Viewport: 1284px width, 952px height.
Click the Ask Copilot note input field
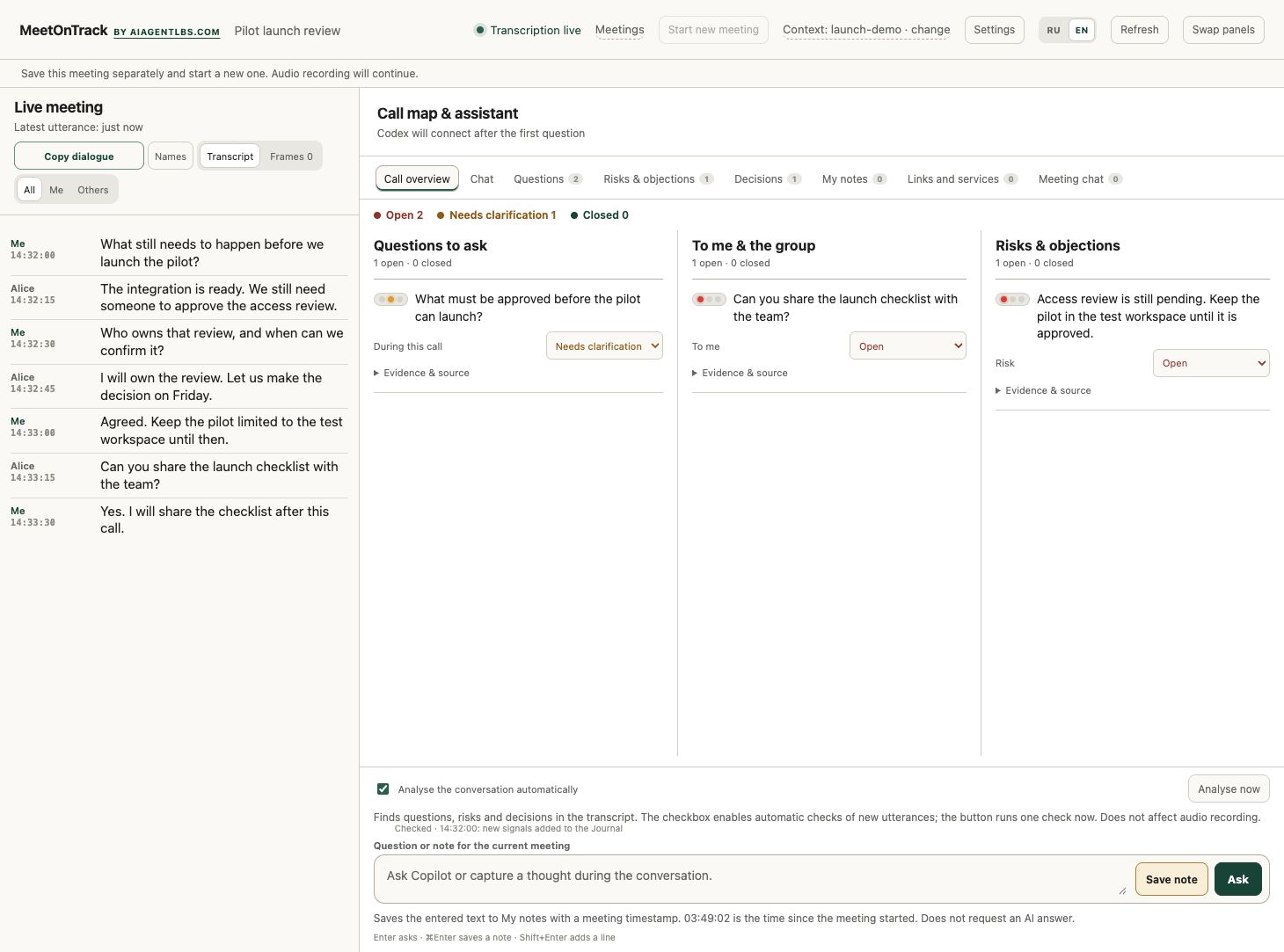pyautogui.click(x=752, y=879)
